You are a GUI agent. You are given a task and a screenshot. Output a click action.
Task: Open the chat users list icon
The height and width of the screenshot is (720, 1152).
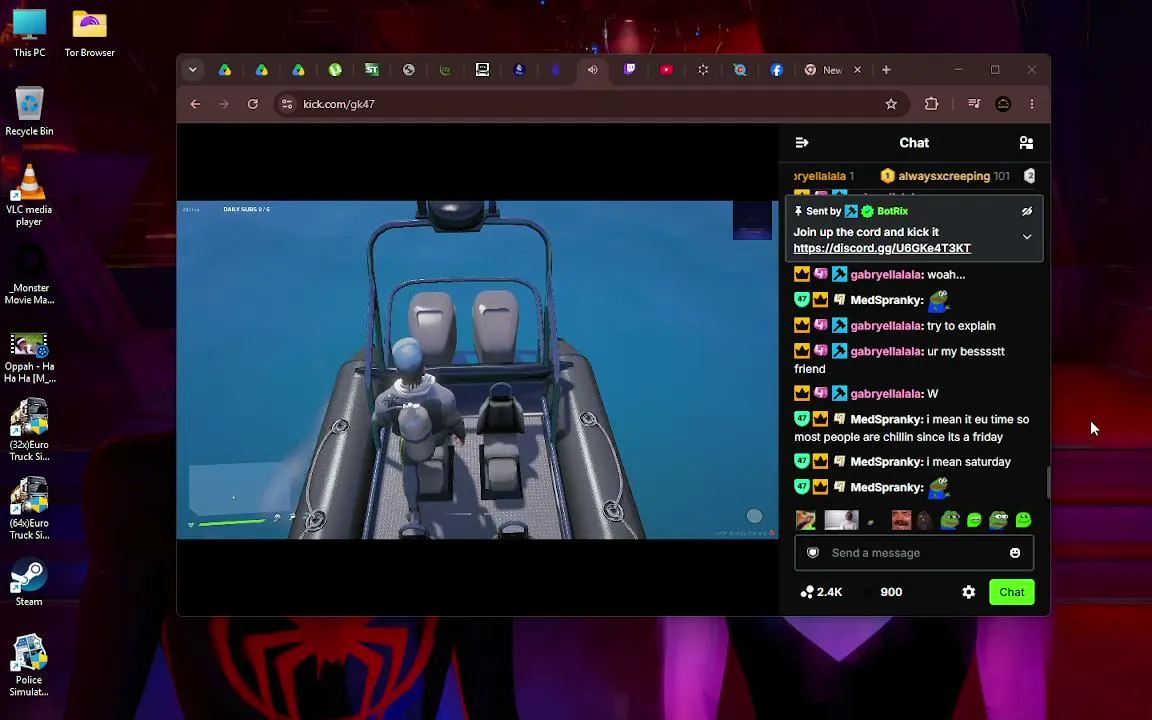click(1026, 143)
